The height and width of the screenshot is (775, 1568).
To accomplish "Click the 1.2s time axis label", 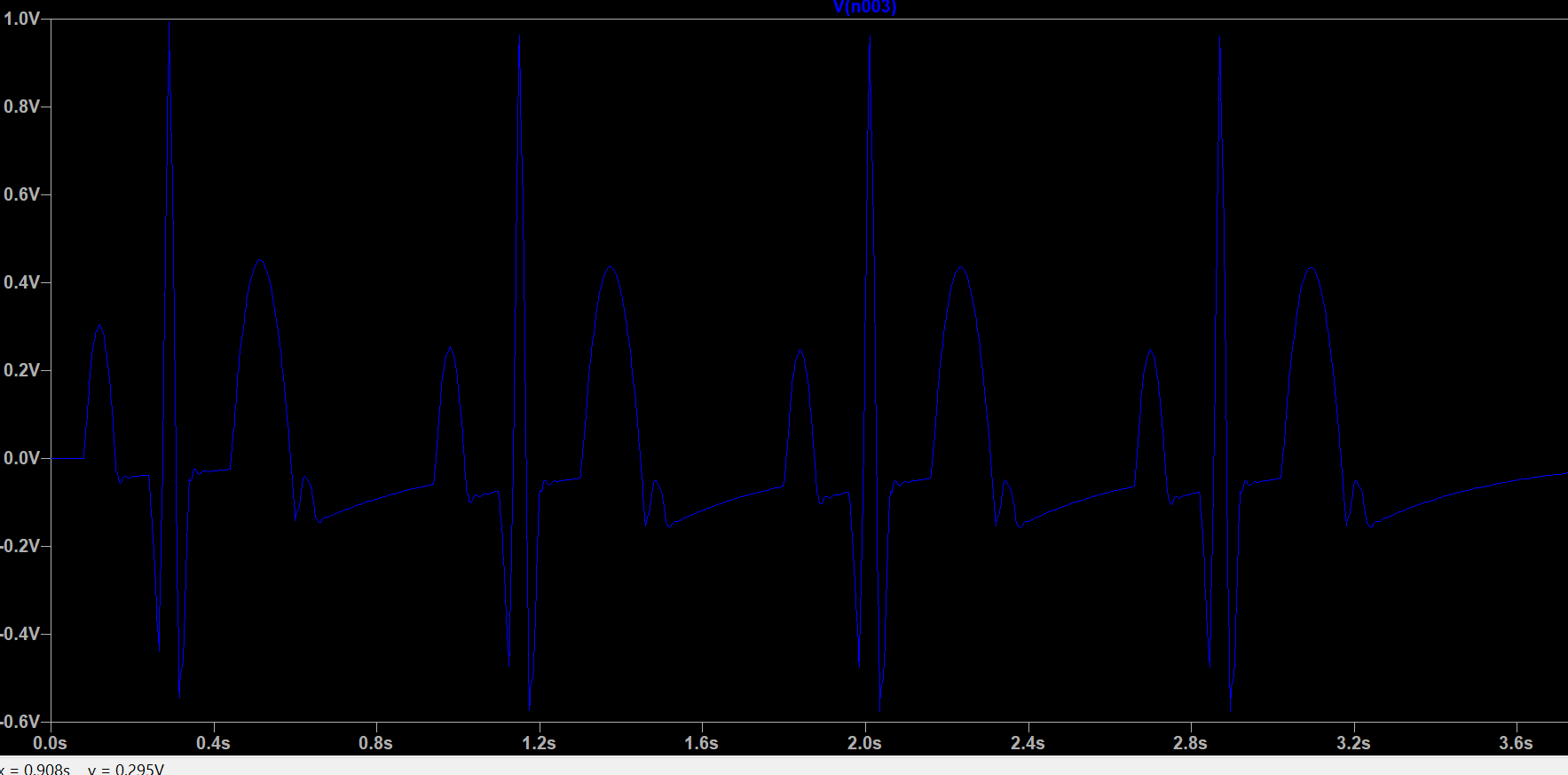I will coord(539,743).
